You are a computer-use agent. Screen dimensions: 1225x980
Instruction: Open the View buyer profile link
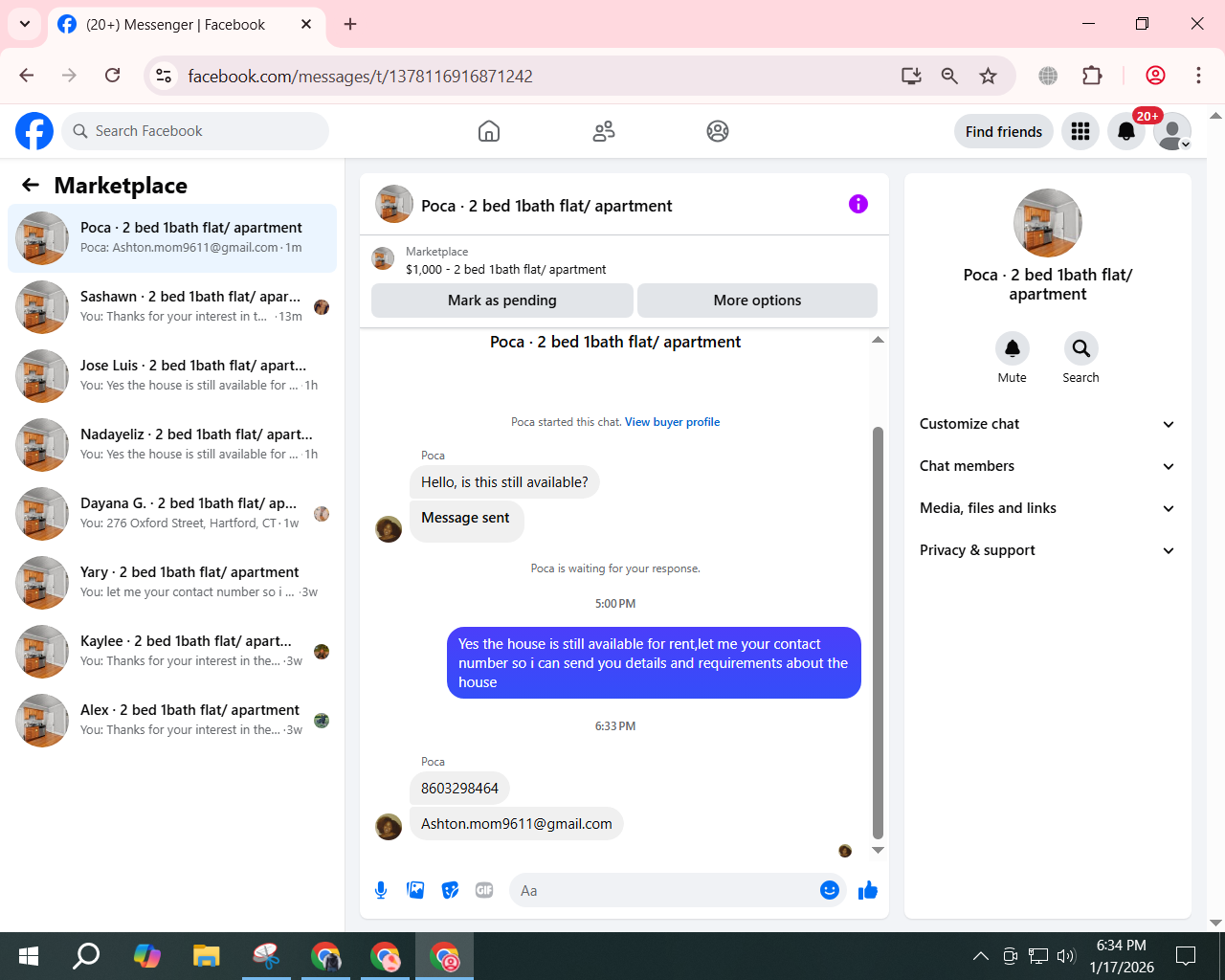coord(672,422)
